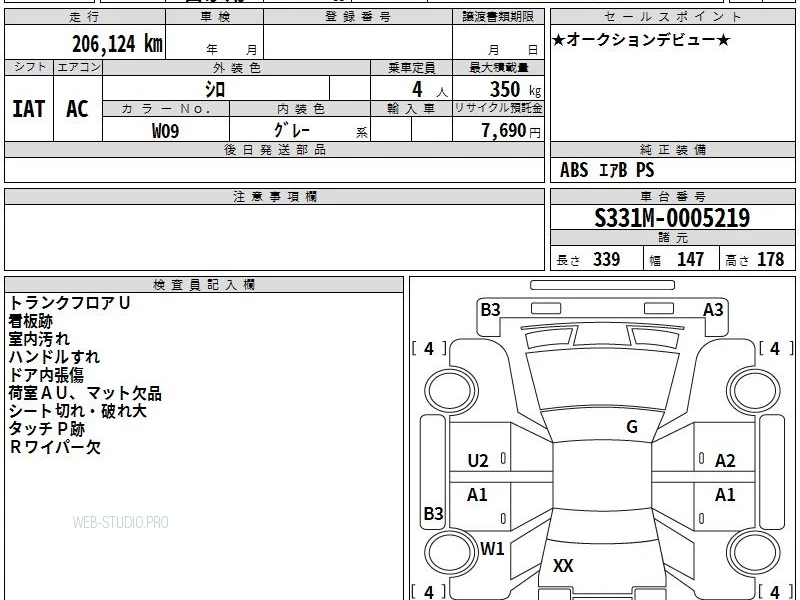Screen dimensions: 800x600
Task: Click the A1 mark below A2
Action: click(725, 494)
